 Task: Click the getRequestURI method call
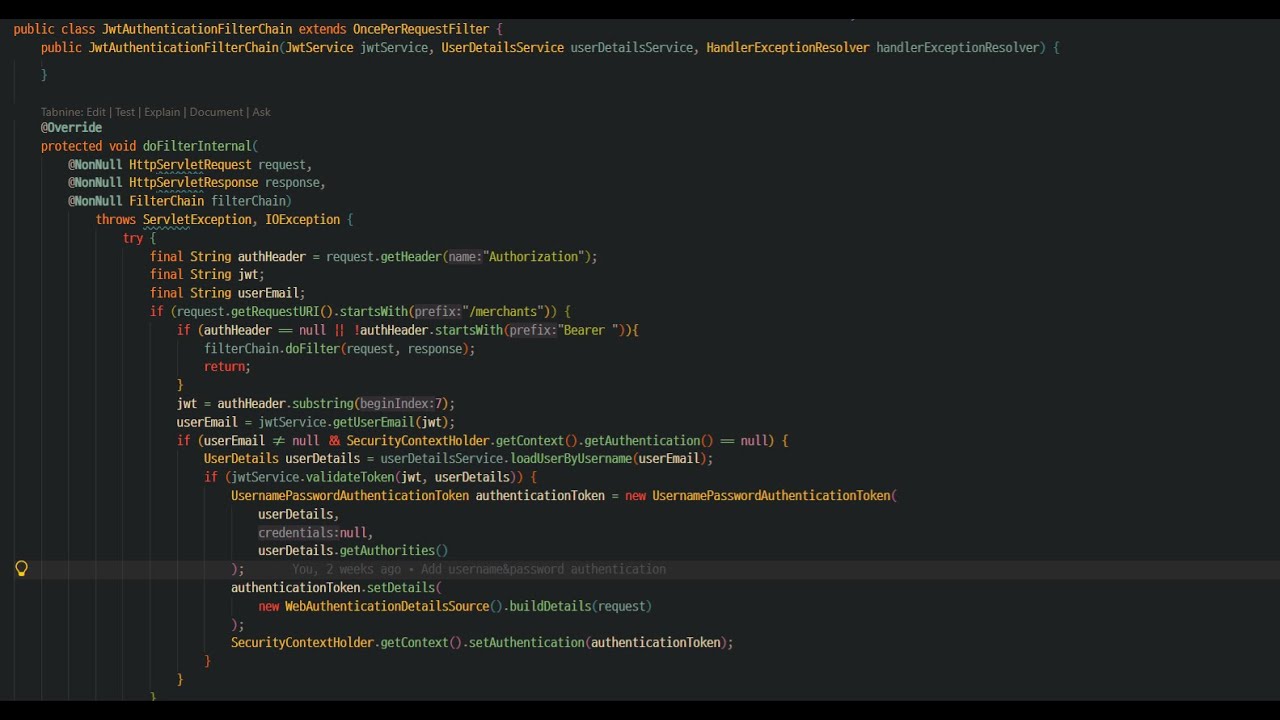coord(275,312)
